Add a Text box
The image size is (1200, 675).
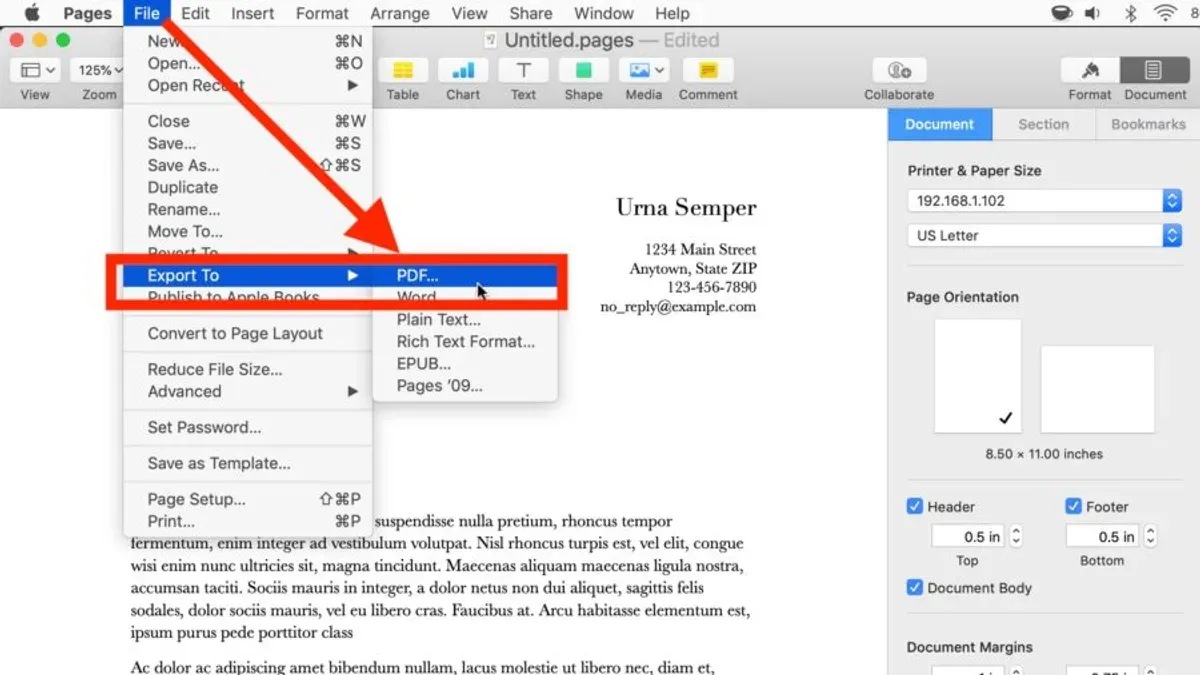pos(523,70)
